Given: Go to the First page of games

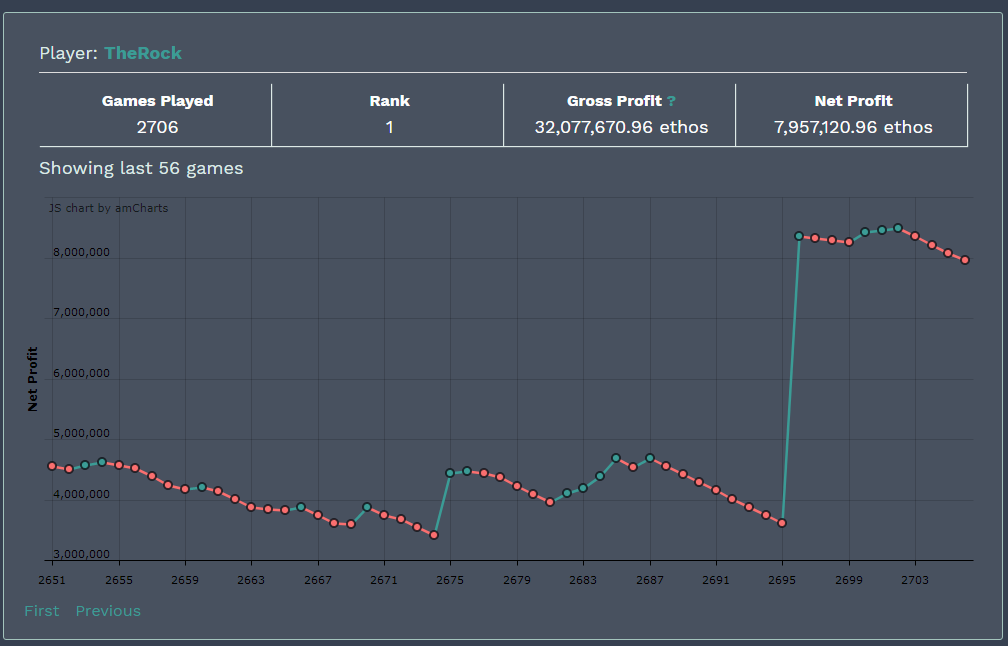Looking at the screenshot, I should (42, 611).
